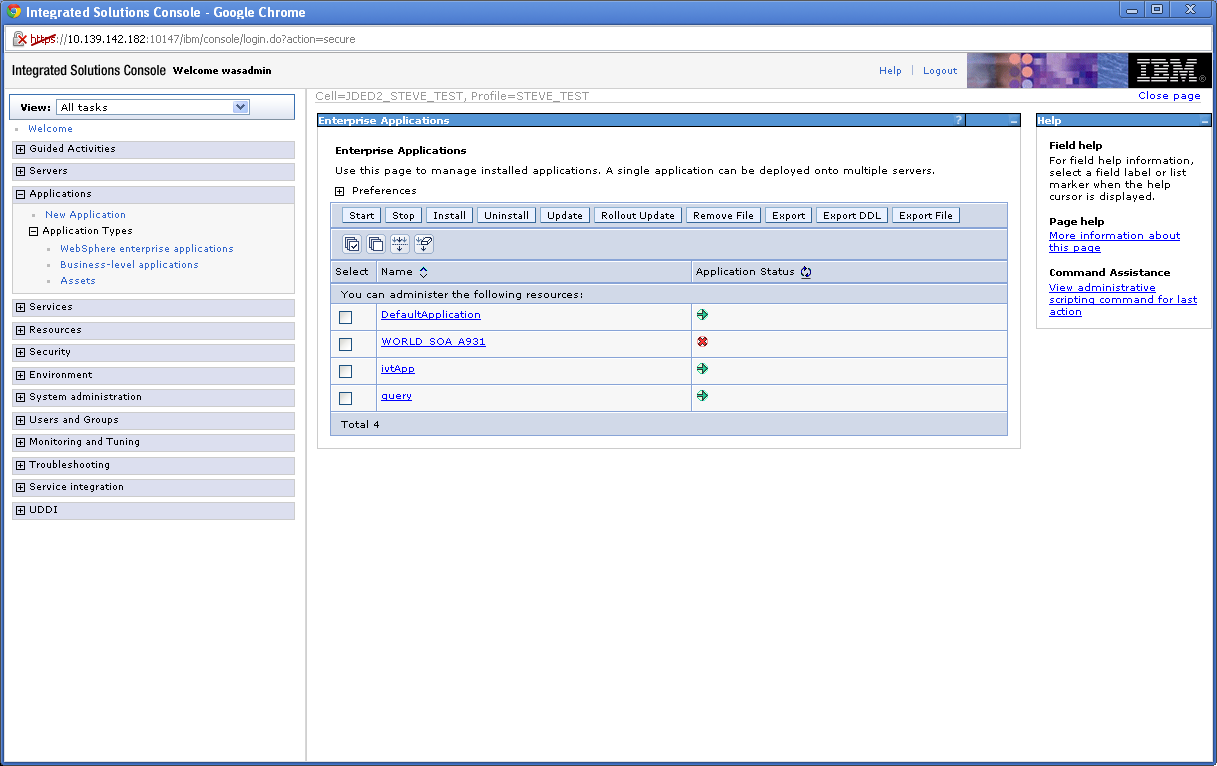Click the green started arrow for DefaultApplication
Viewport: 1217px width, 766px height.
[x=702, y=314]
